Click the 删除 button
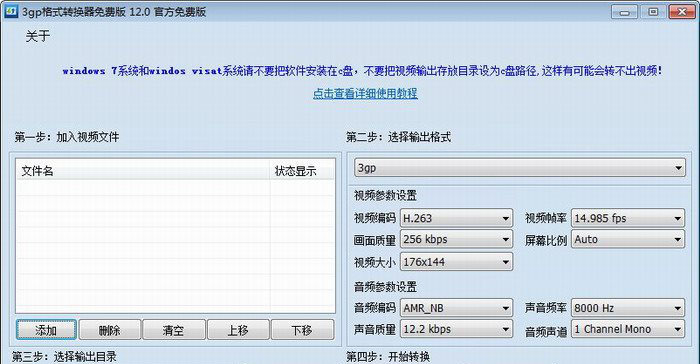The width and height of the screenshot is (700, 364). coord(110,330)
